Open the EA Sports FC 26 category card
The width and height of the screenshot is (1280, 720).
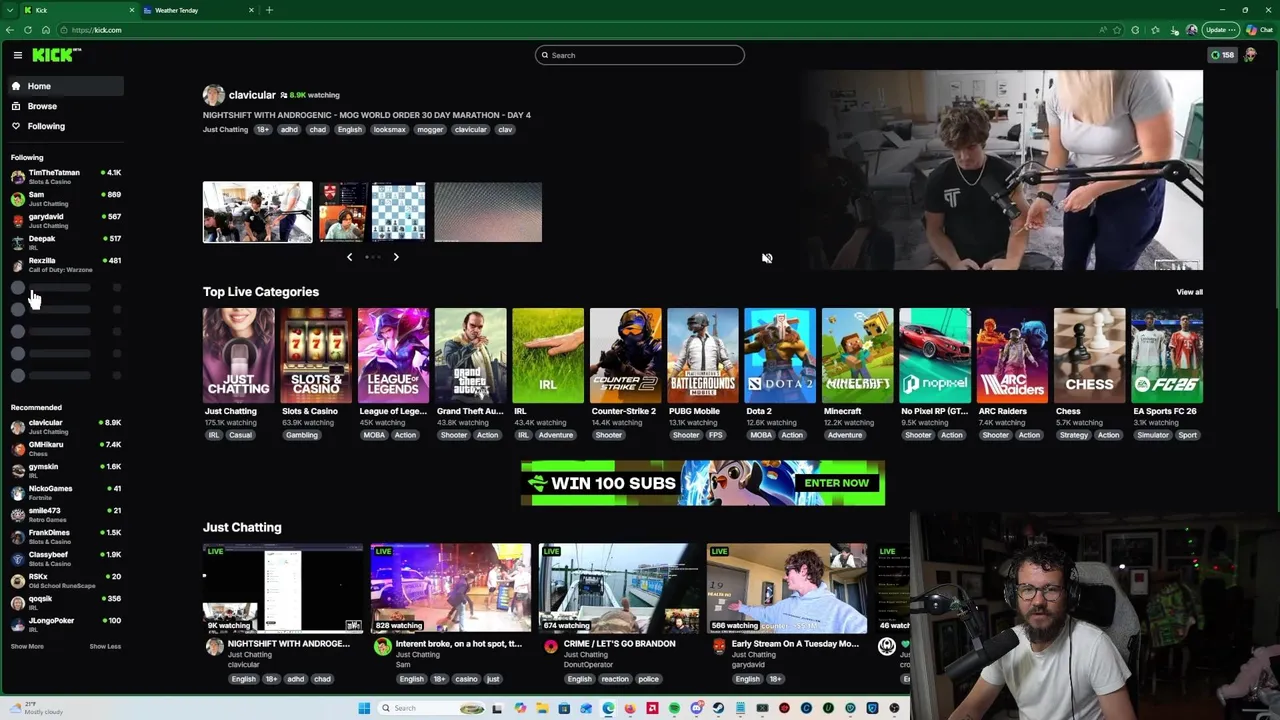coord(1167,356)
